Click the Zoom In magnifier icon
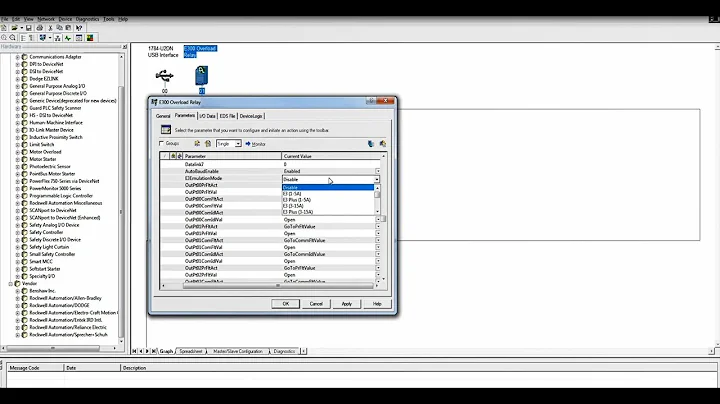This screenshot has height=404, width=720. pyautogui.click(x=4, y=38)
